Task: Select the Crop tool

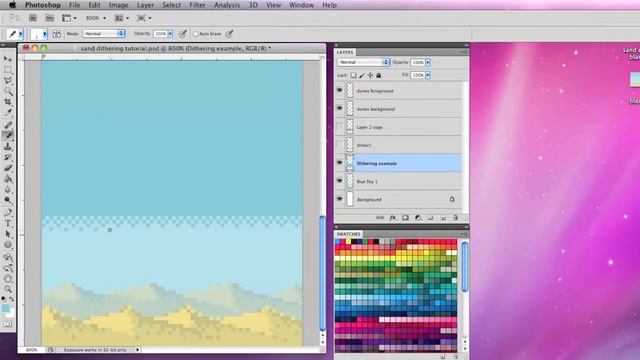Action: tap(8, 102)
